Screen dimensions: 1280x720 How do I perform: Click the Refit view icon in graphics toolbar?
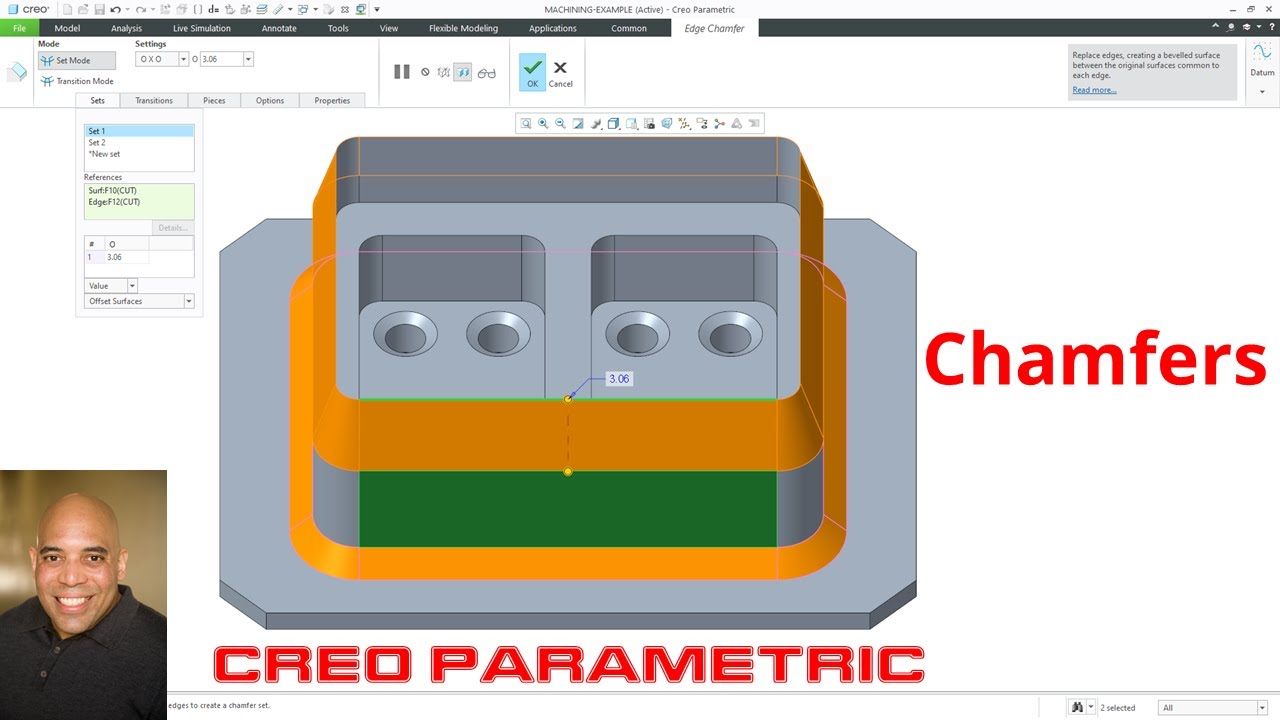pos(526,124)
